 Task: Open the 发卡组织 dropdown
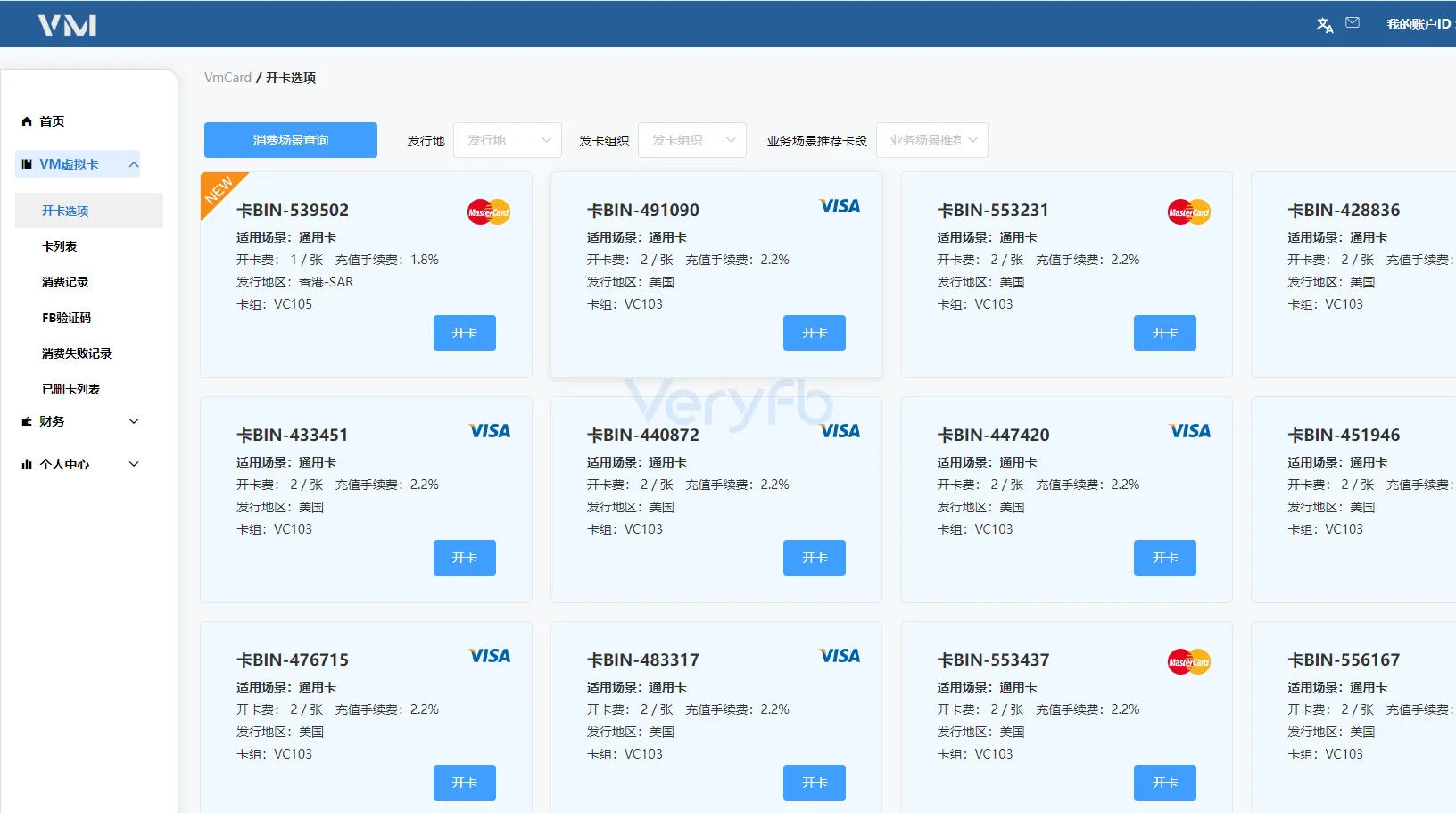click(x=691, y=140)
